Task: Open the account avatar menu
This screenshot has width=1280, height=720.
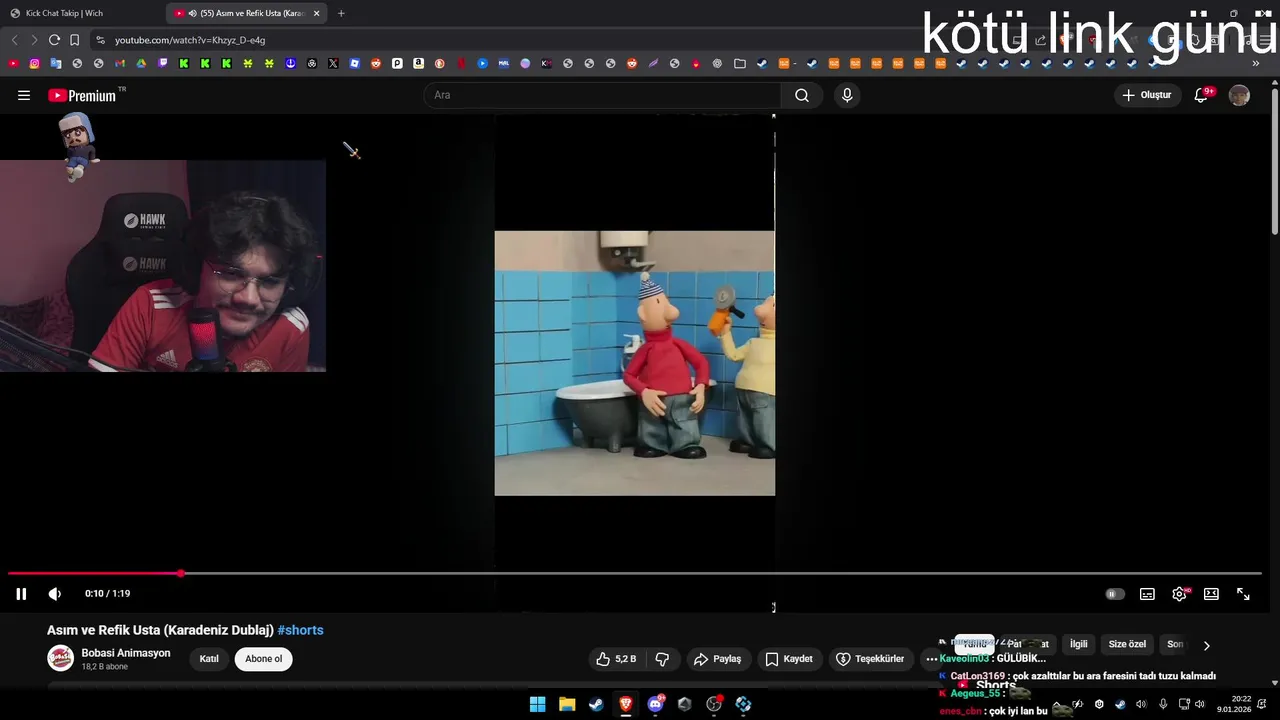Action: tap(1239, 95)
